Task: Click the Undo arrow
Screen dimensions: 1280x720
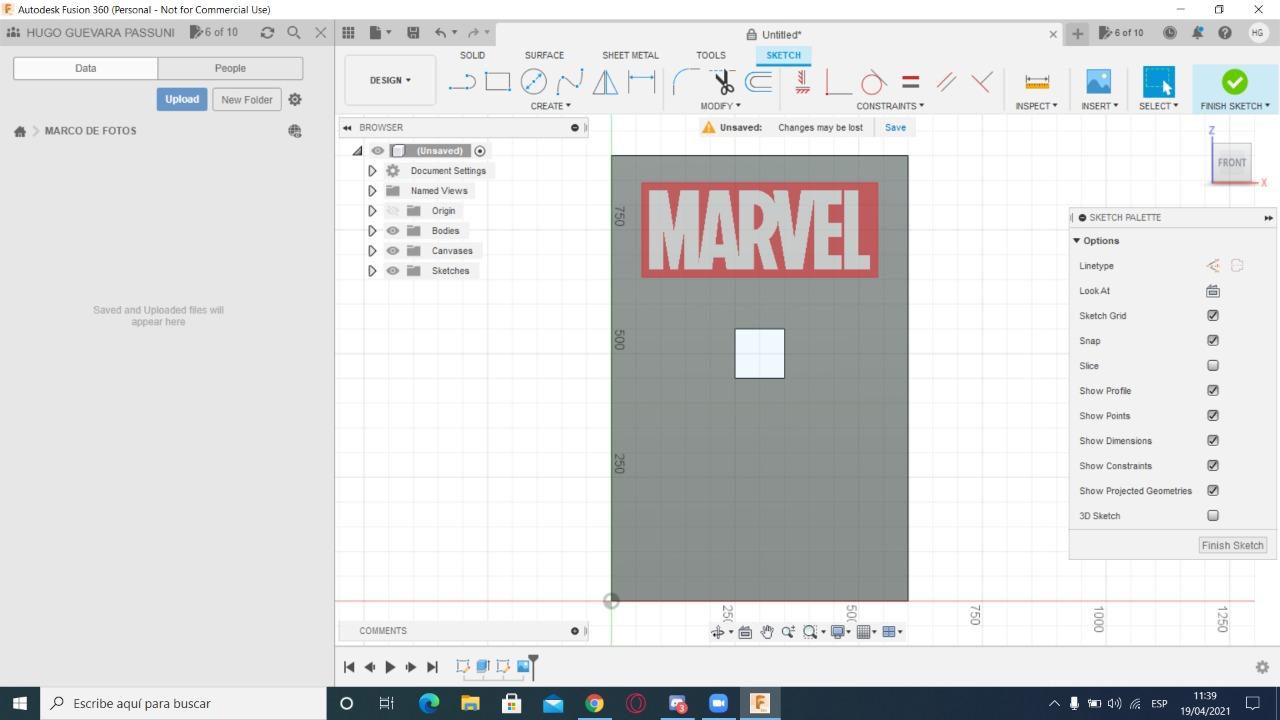Action: click(440, 33)
